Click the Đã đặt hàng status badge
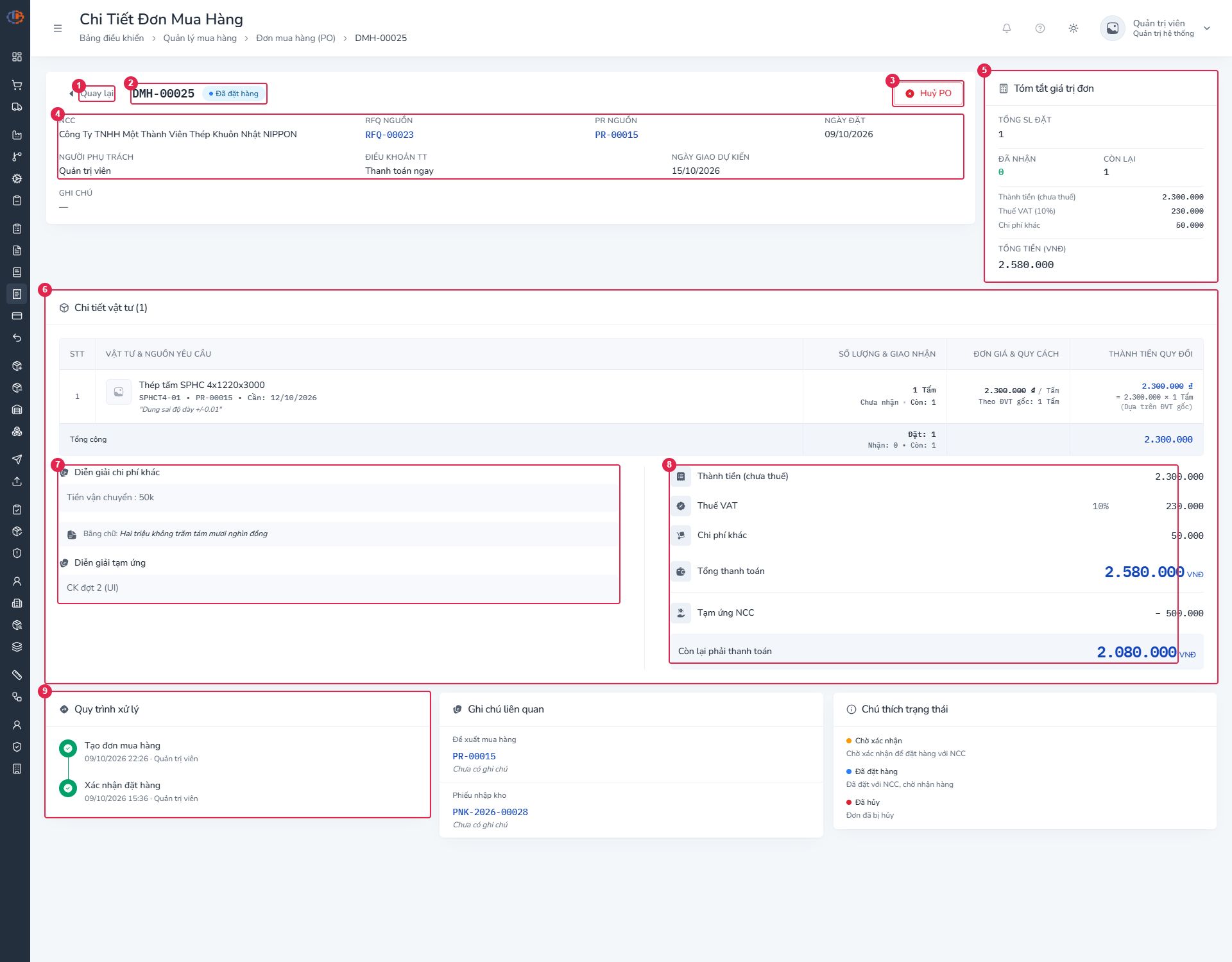This screenshot has height=962, width=1232. point(234,94)
